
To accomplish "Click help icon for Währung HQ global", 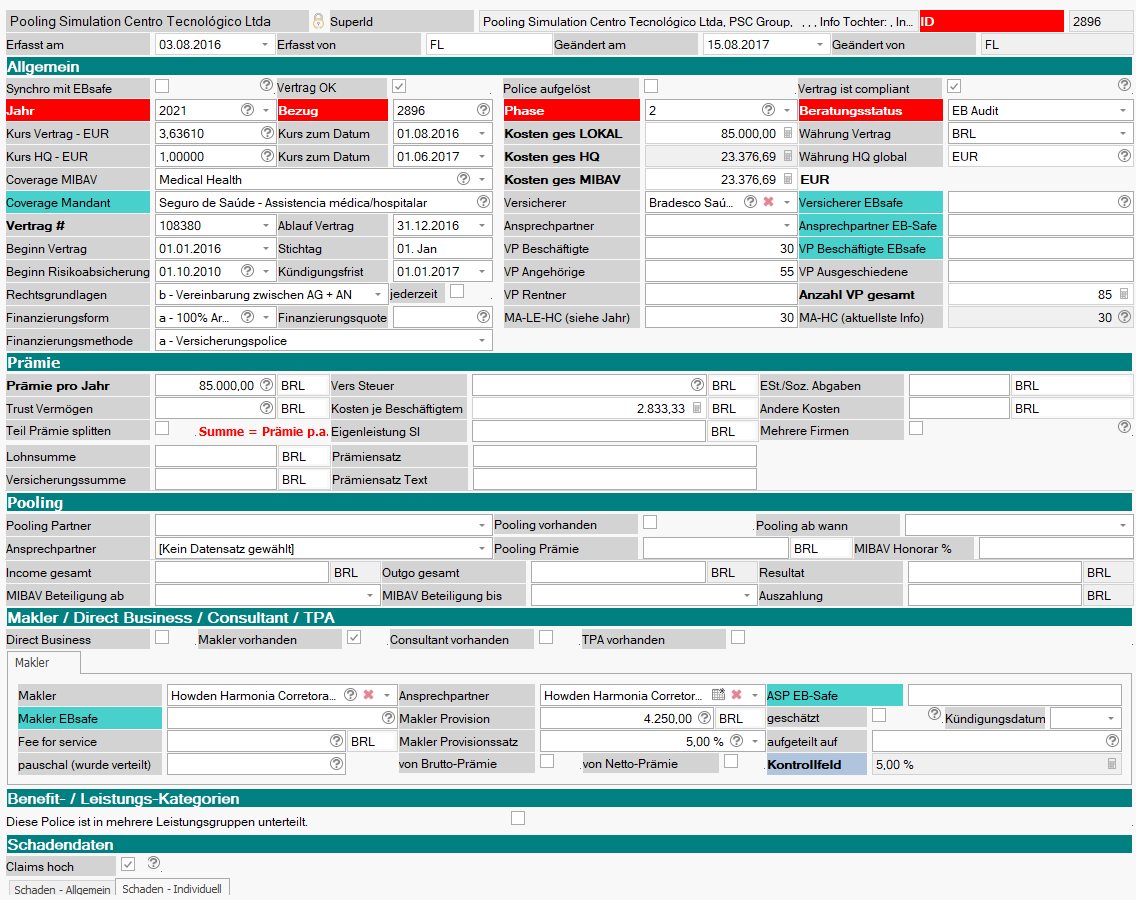I will (x=1124, y=156).
